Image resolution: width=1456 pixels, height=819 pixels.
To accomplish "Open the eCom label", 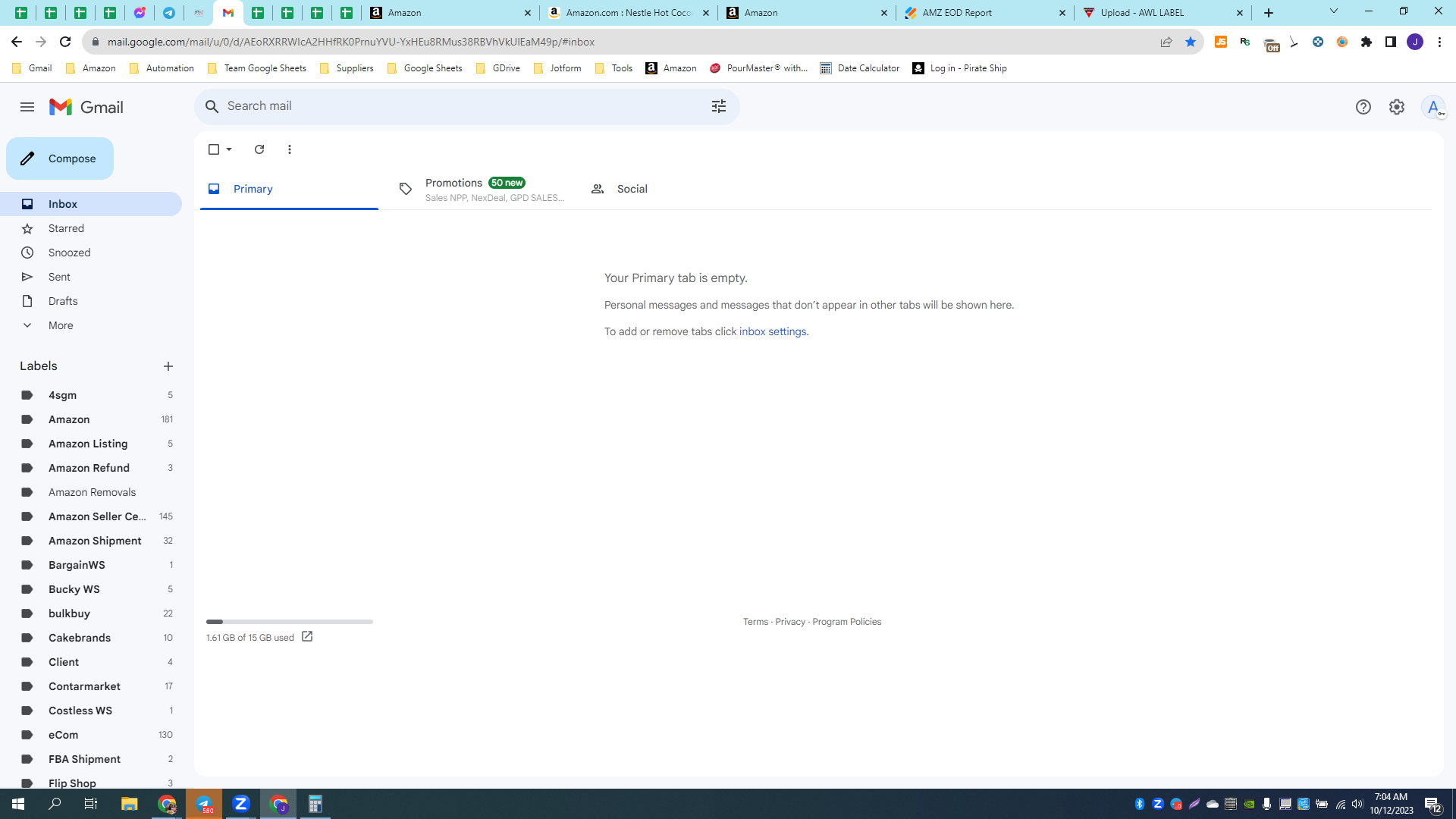I will (91, 735).
